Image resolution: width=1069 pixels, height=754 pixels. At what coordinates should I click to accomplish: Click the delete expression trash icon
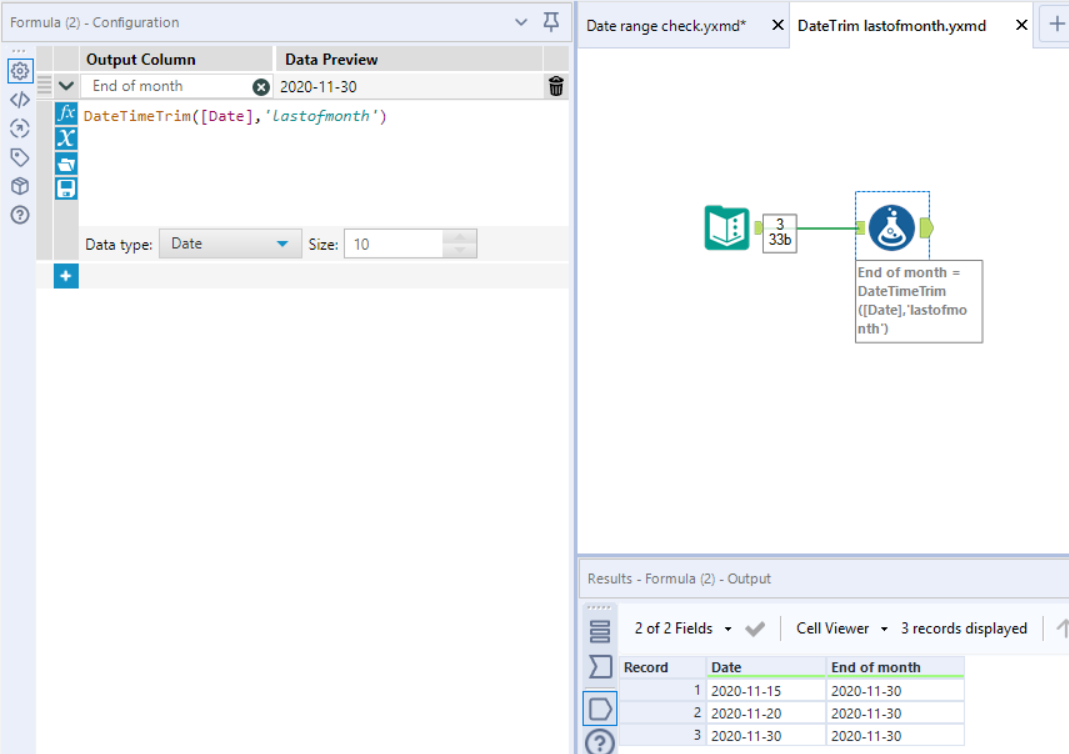(x=556, y=86)
